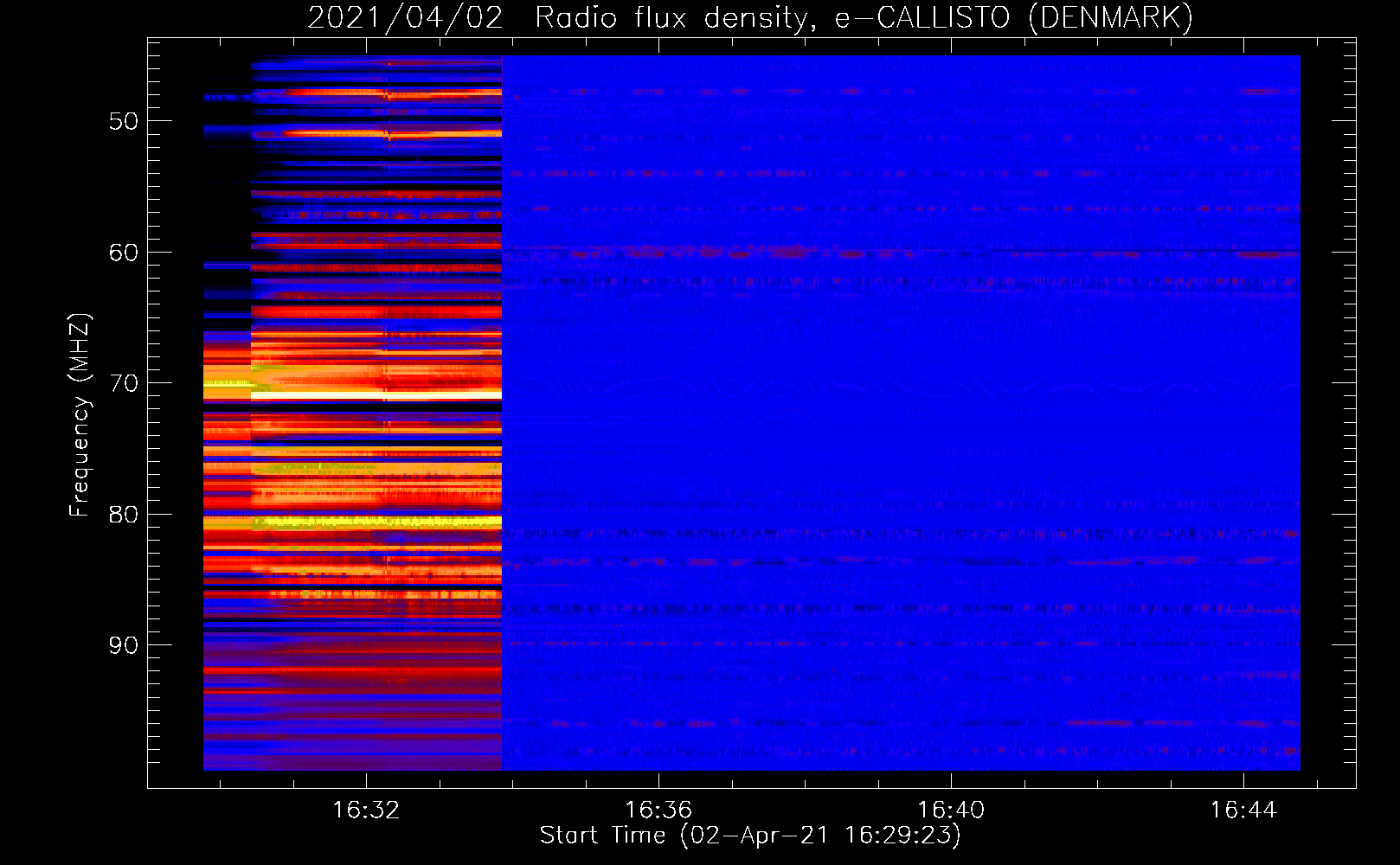Click the 'Frequency (MHZ)' axis label
Screen dimensions: 1400x865
click(79, 415)
